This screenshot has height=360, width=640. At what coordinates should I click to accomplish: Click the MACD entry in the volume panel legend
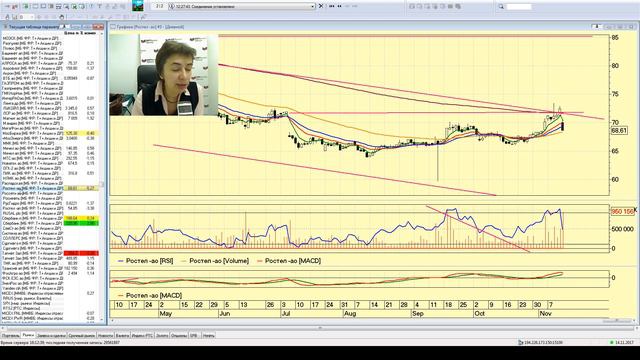289,261
